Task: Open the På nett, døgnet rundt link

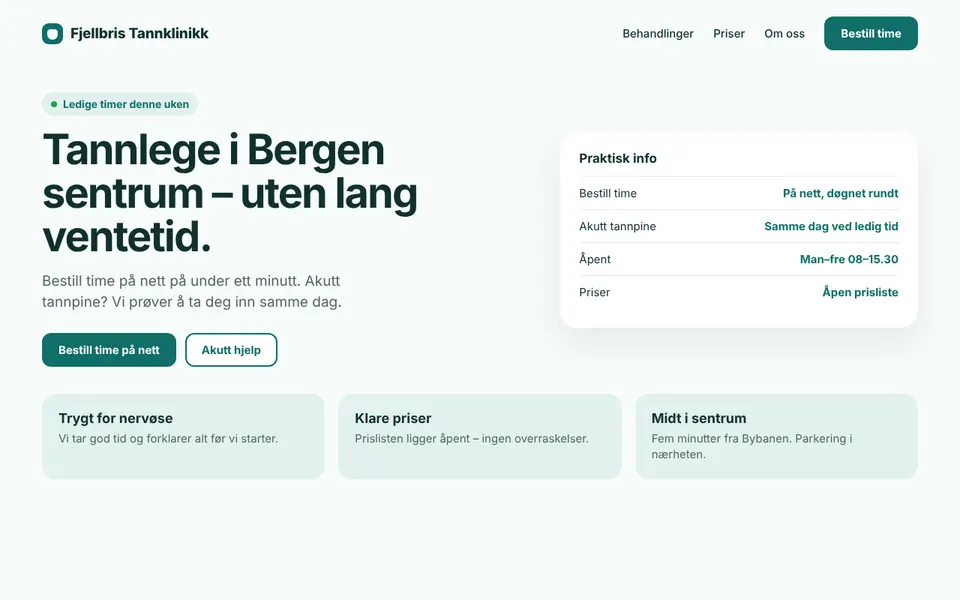Action: pos(840,193)
